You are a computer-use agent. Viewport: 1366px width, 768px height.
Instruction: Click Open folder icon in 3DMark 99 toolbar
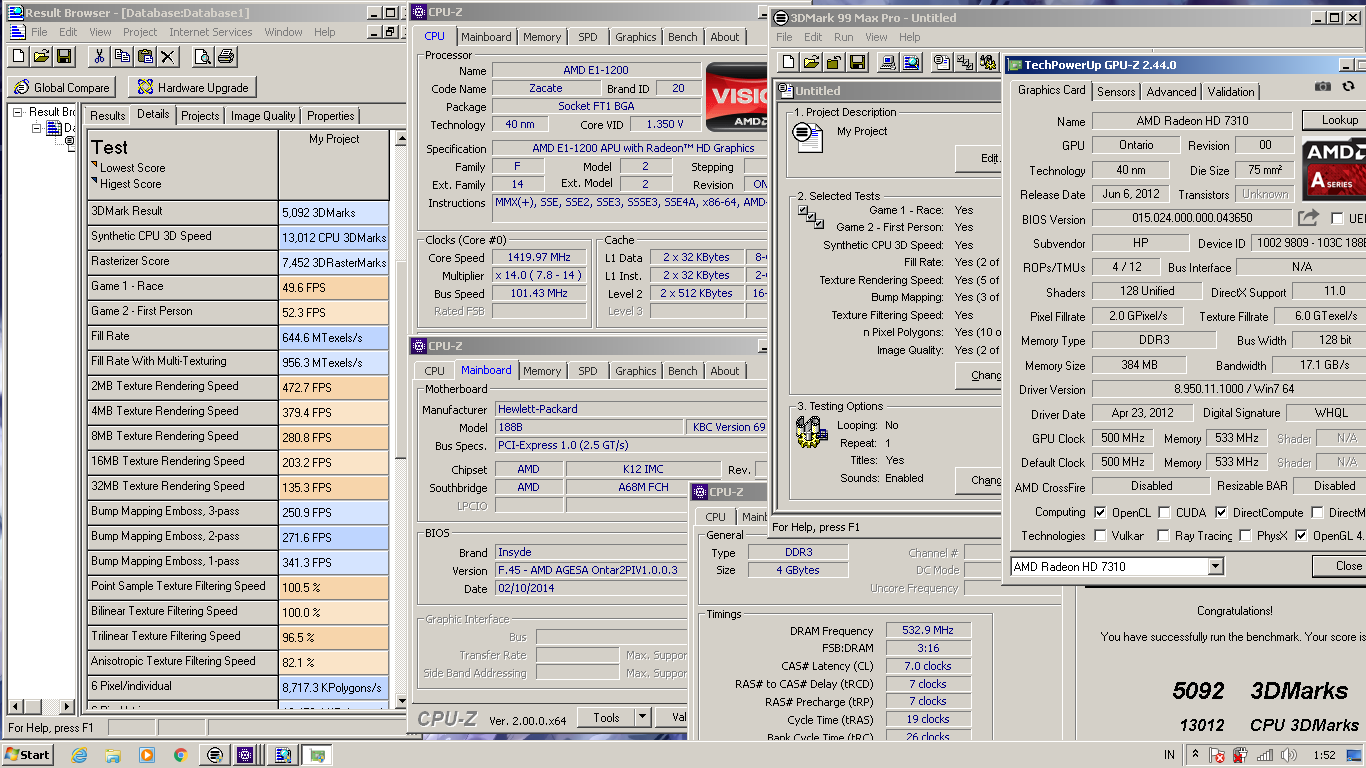pyautogui.click(x=811, y=63)
